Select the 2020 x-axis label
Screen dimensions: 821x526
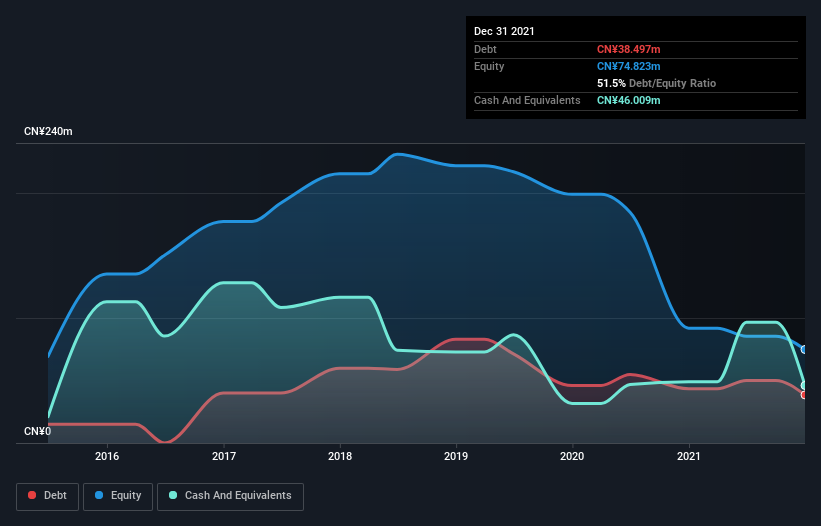(572, 456)
